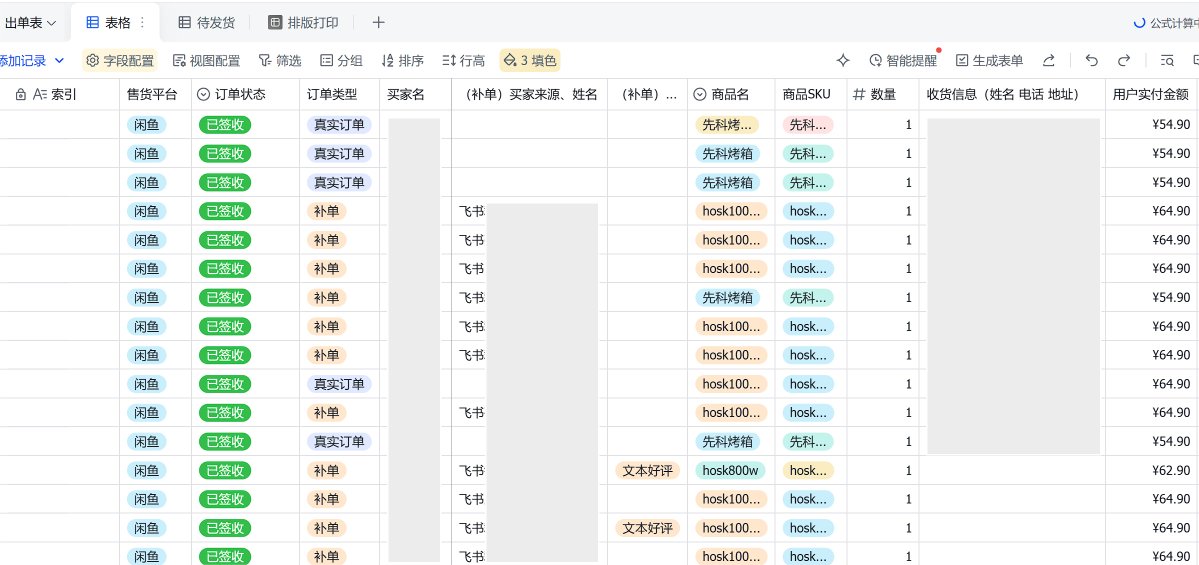Viewport: 1199px width, 565px height.
Task: Open the 排序 sort options
Action: pos(402,60)
